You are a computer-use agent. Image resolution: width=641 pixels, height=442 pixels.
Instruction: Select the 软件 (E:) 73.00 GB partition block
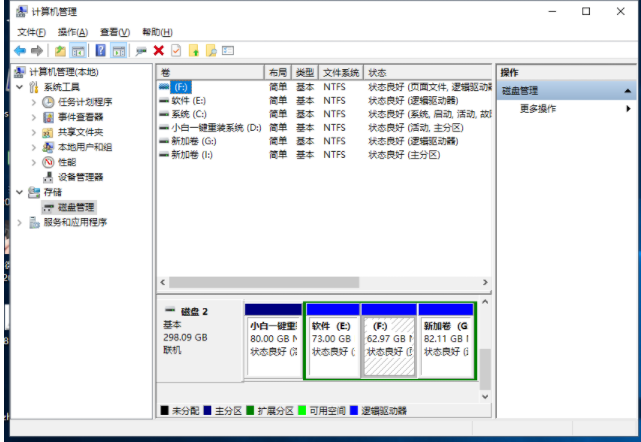click(x=333, y=340)
